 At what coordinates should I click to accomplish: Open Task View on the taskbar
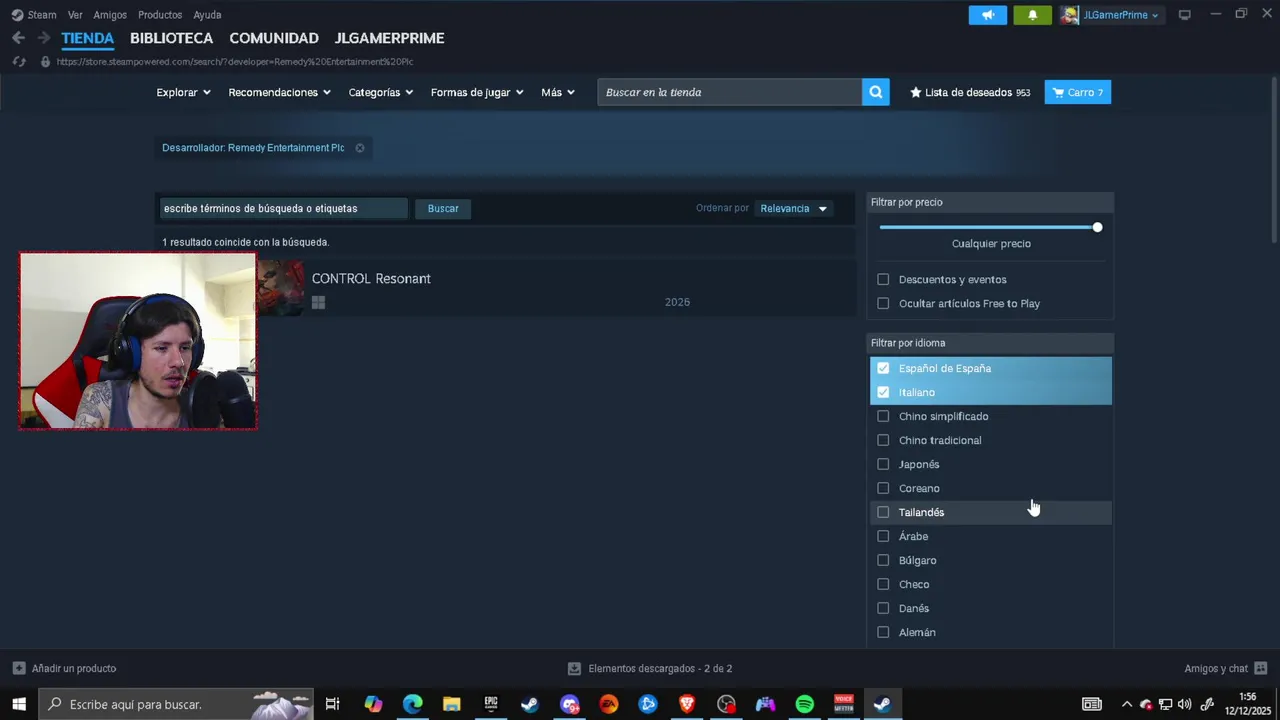point(333,704)
